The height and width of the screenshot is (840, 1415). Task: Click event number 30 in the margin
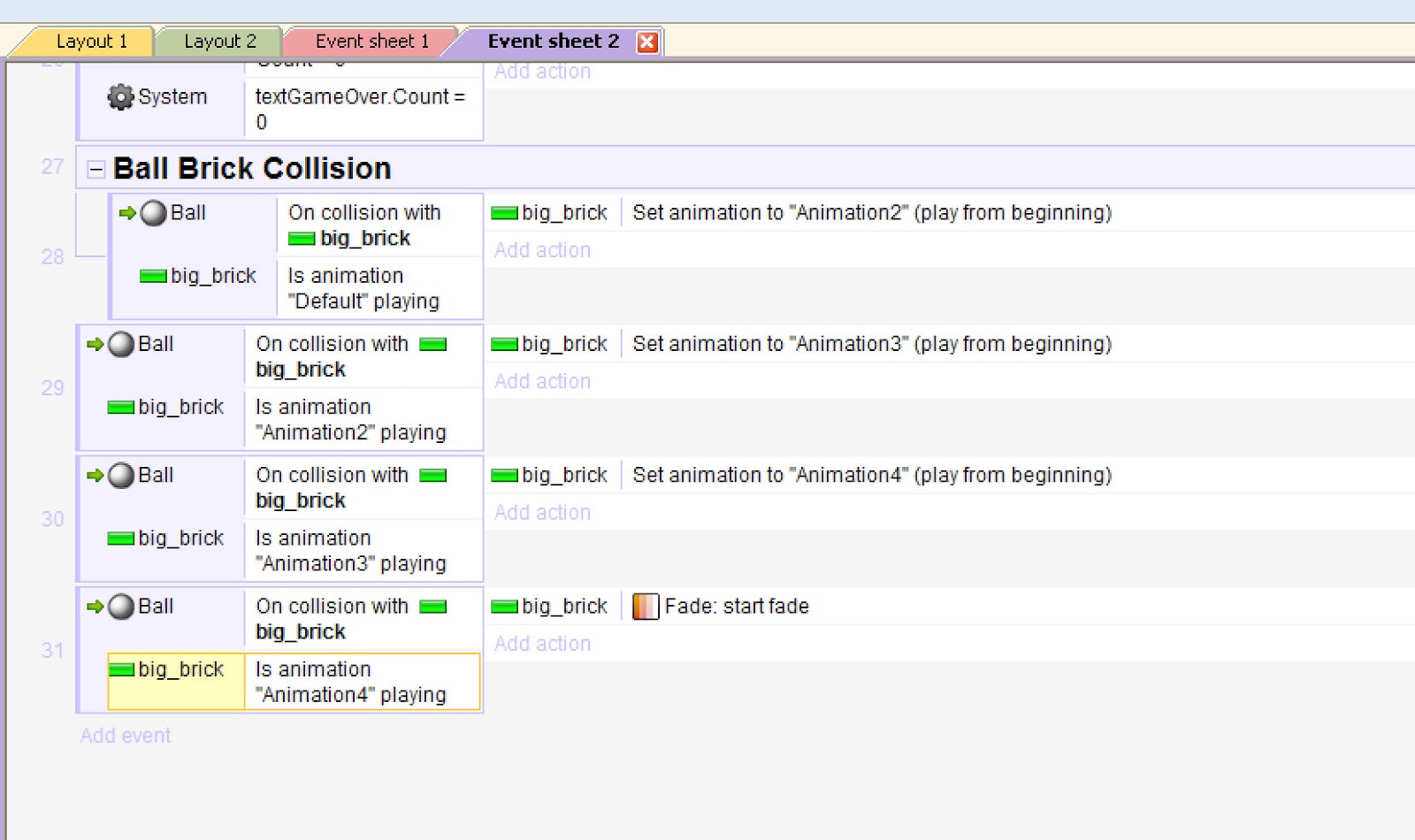[52, 519]
